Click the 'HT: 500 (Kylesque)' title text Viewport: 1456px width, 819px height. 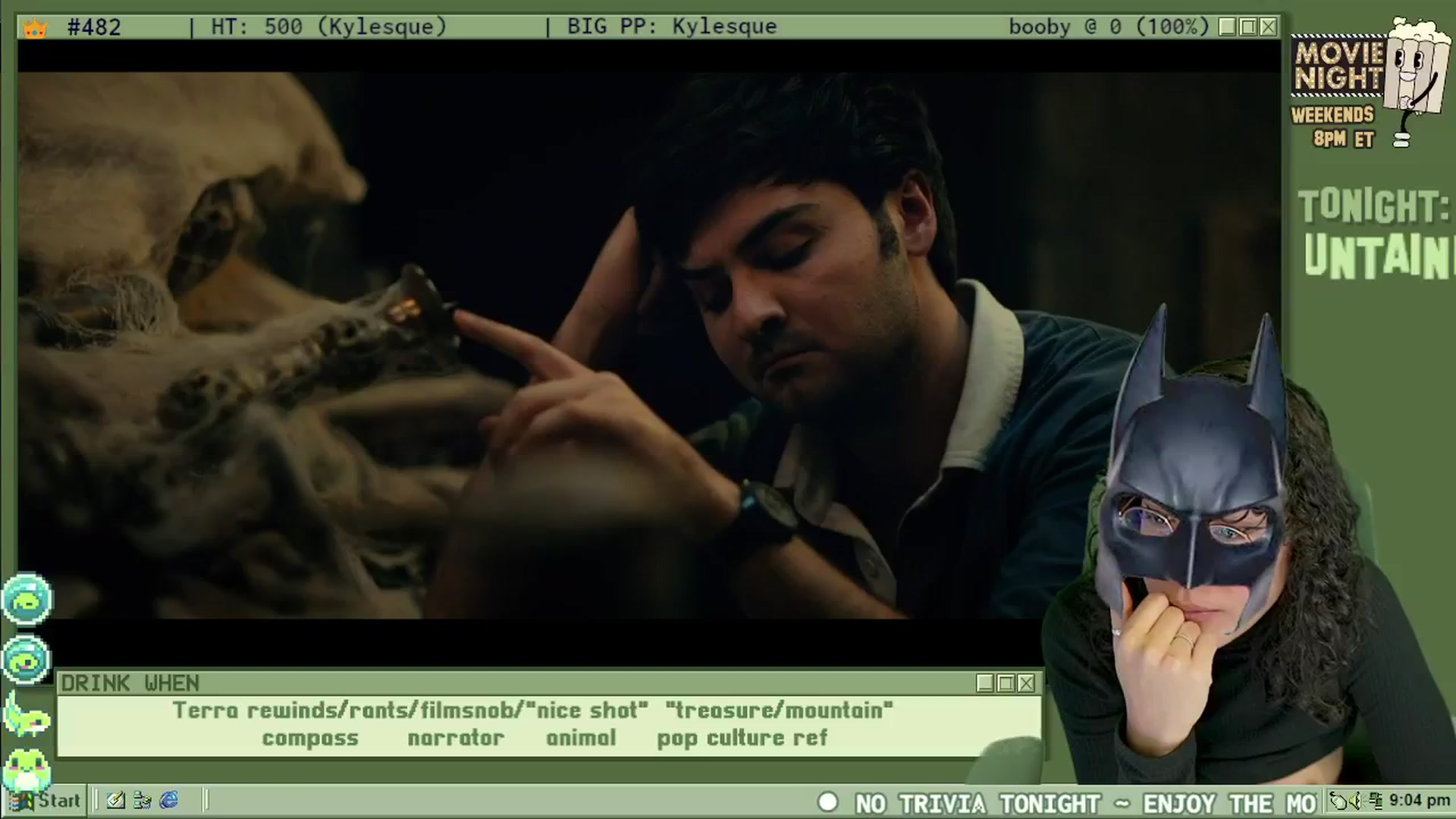click(x=328, y=27)
